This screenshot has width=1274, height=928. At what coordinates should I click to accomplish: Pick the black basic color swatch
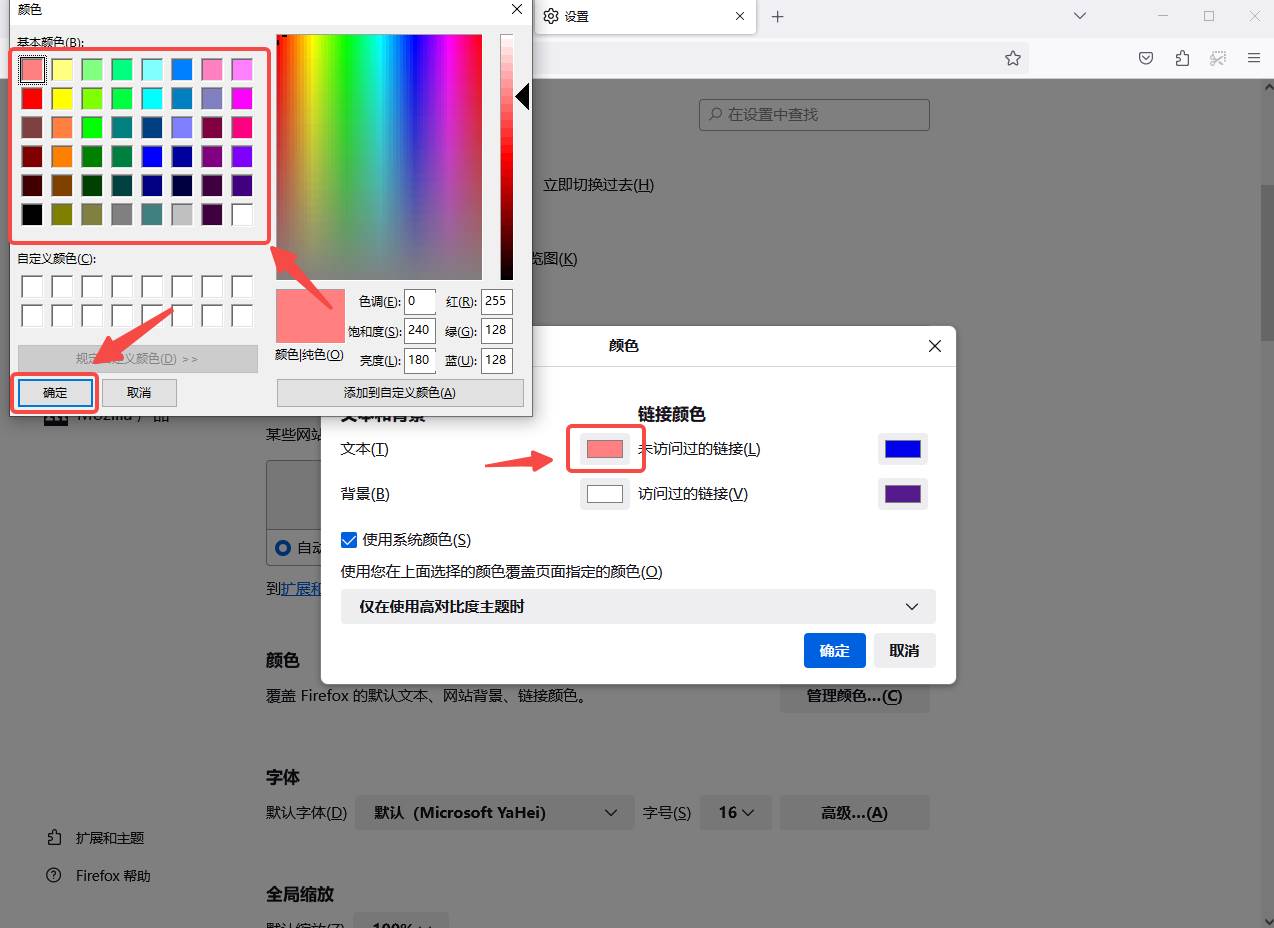(x=32, y=214)
